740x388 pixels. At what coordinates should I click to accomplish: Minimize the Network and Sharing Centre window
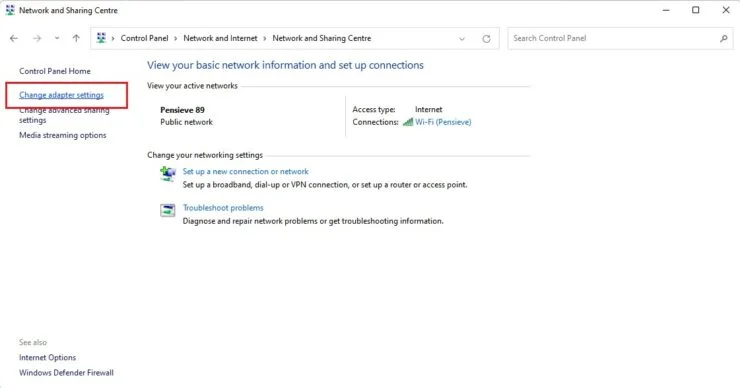[x=666, y=10]
